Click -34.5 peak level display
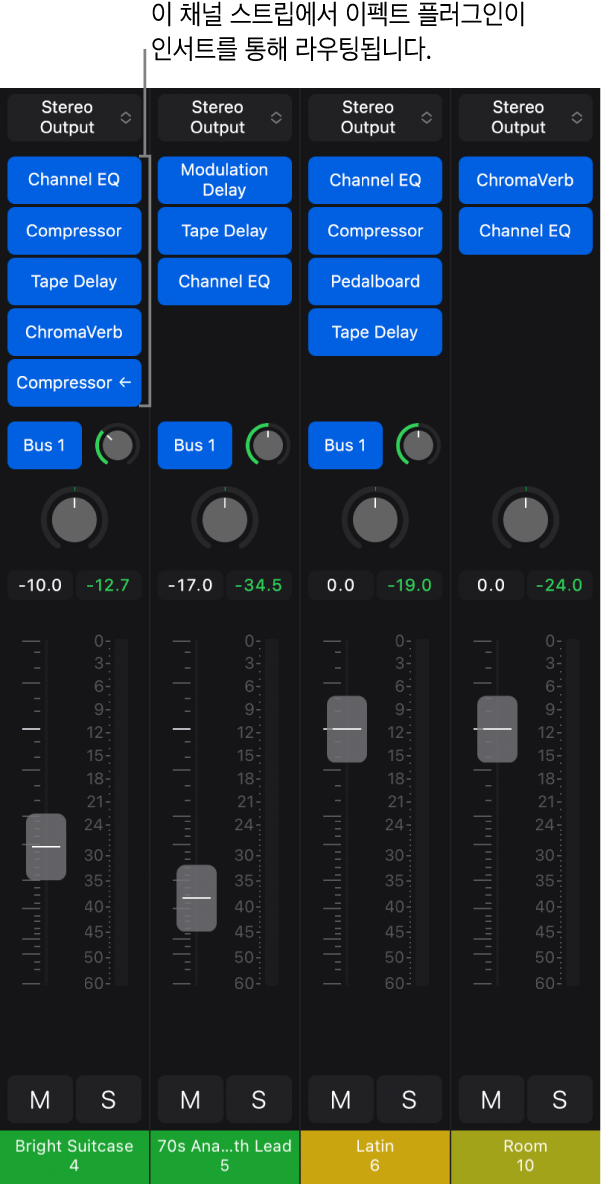Viewport: 601px width, 1186px height. pyautogui.click(x=259, y=585)
